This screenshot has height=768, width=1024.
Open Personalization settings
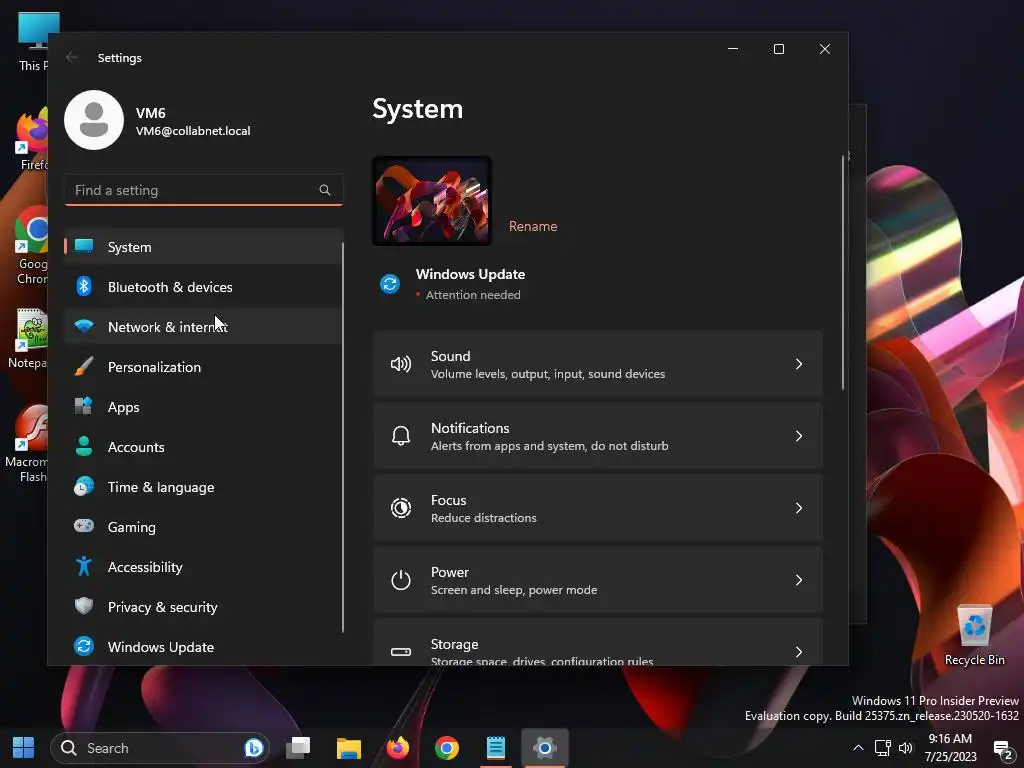(203, 367)
